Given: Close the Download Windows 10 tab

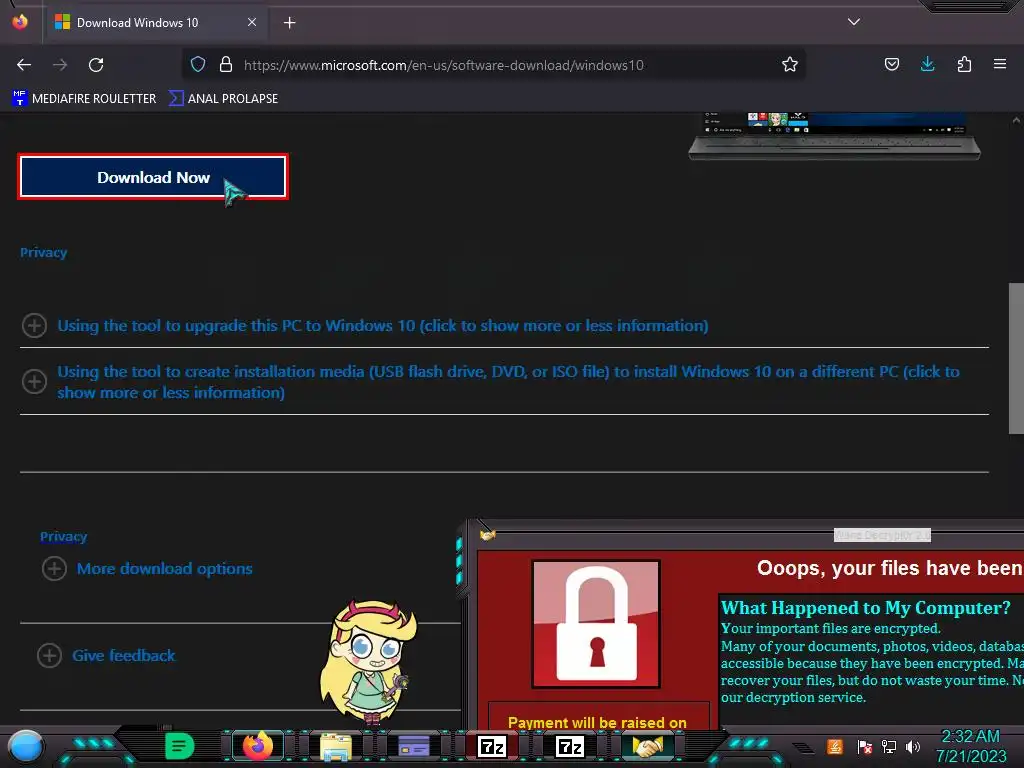Looking at the screenshot, I should 251,22.
